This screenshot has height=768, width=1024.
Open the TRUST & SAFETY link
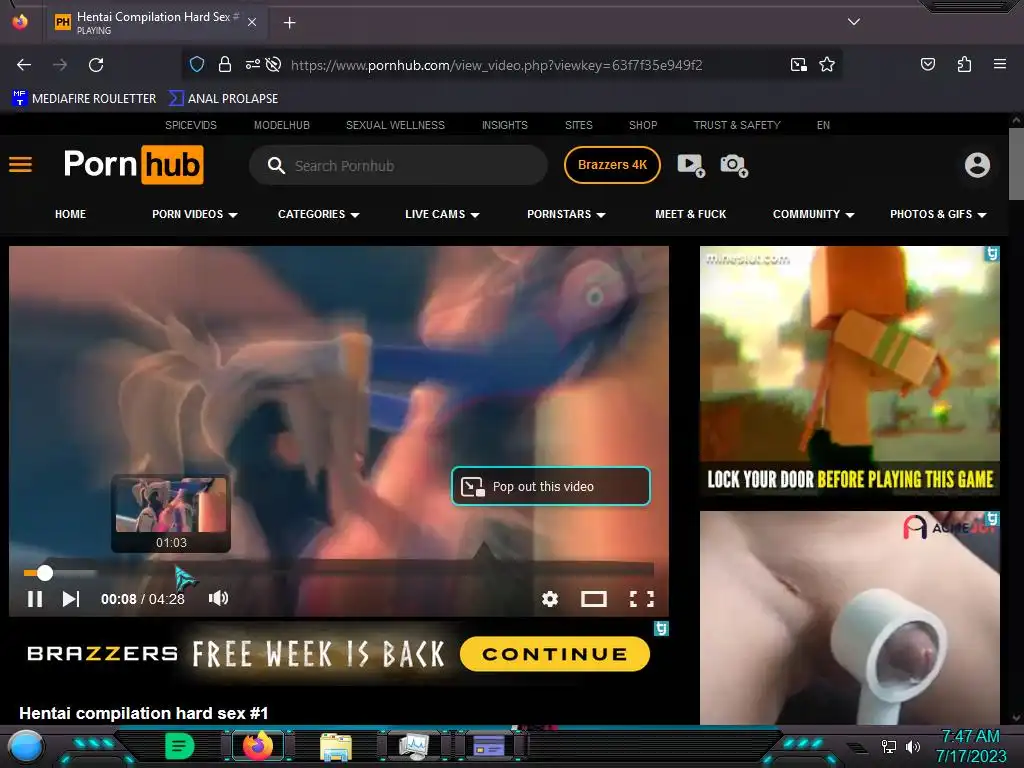pyautogui.click(x=737, y=125)
